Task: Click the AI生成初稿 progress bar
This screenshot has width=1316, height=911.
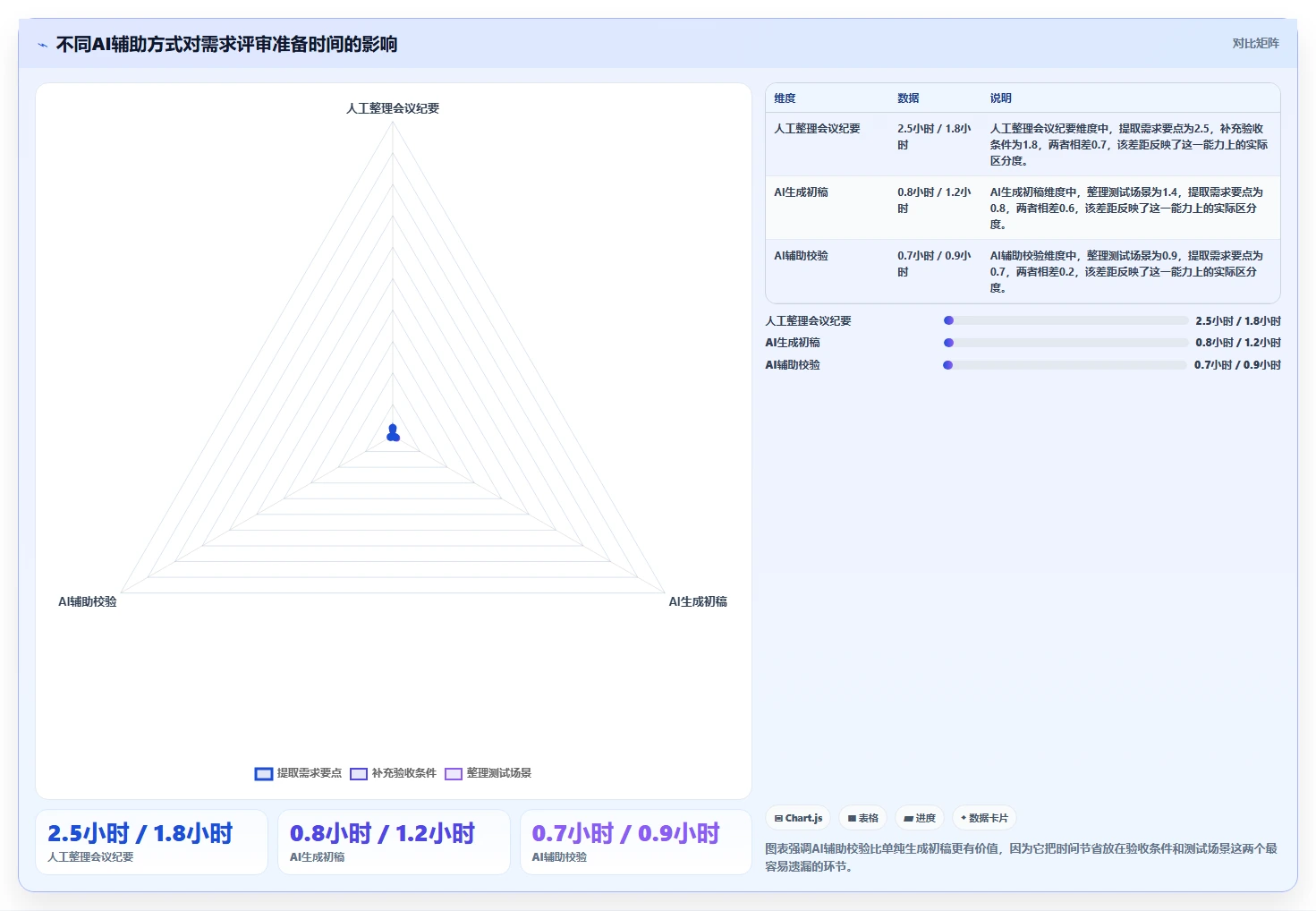Action: [1066, 343]
